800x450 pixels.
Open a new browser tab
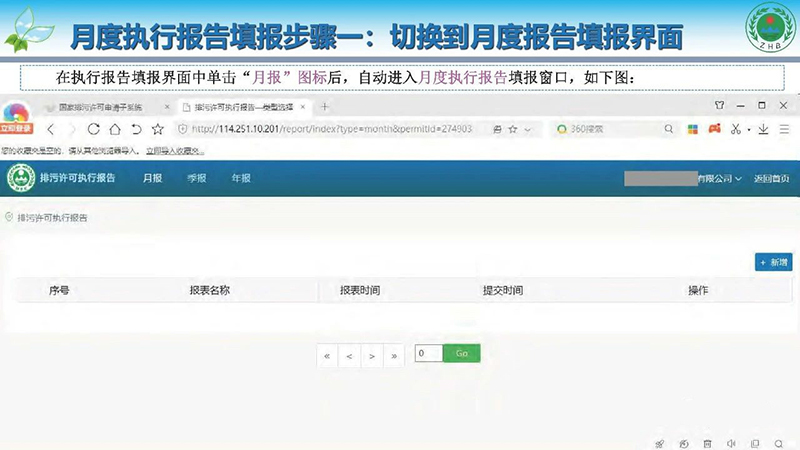[x=325, y=106]
